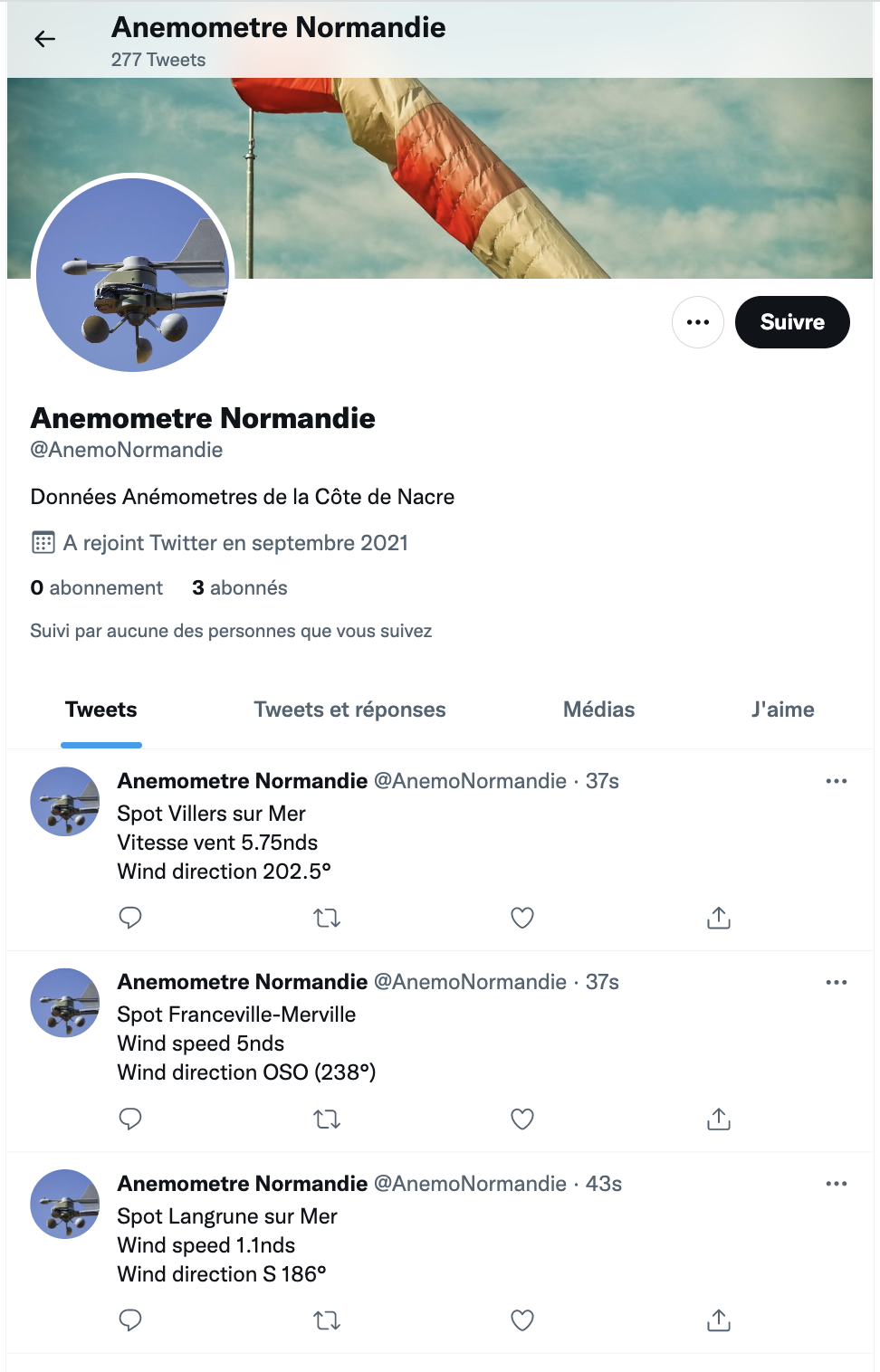880x1372 pixels.
Task: View the 0 abonnement following list
Action: pyautogui.click(x=97, y=588)
